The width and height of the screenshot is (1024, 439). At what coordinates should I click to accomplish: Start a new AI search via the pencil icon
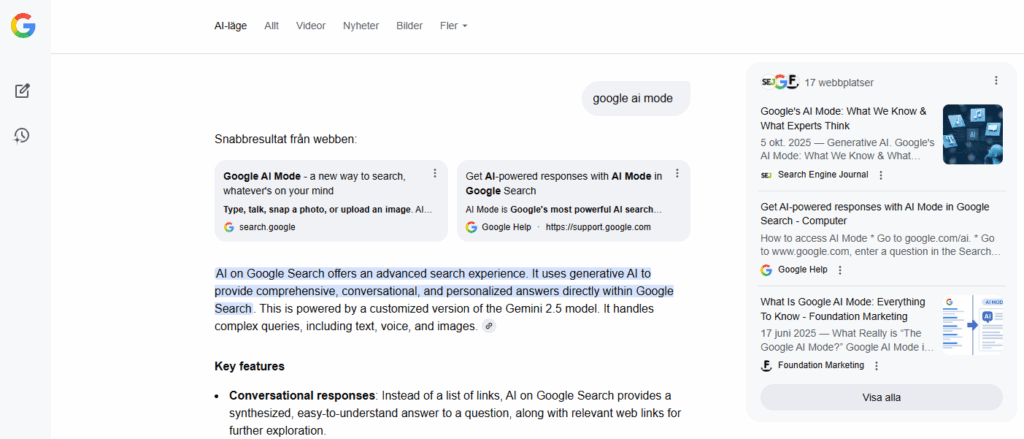22,91
